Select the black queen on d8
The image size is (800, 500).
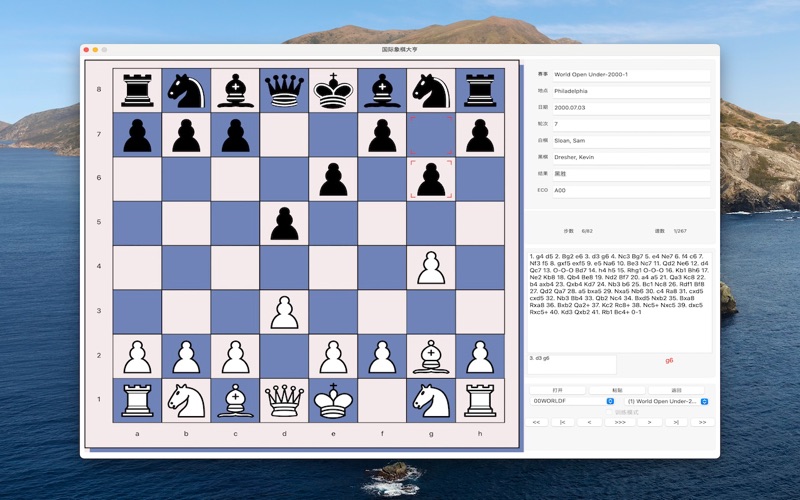284,90
